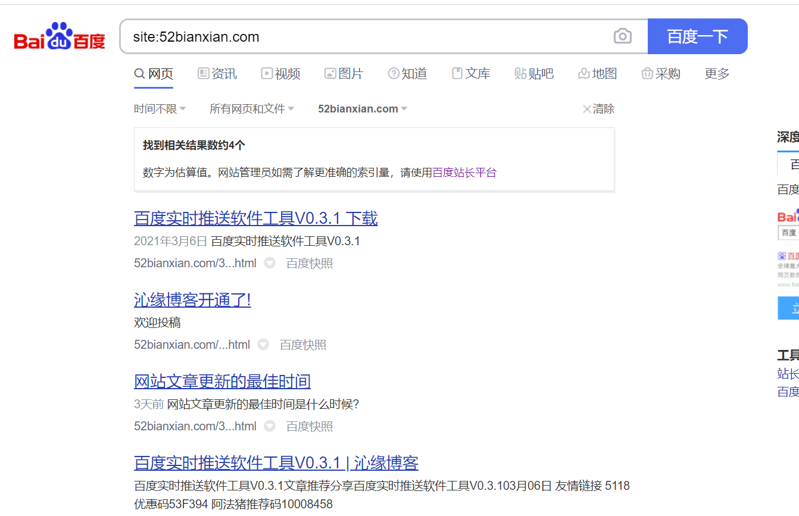799x516 pixels.
Task: Expand the 时间不限 time filter
Action: click(159, 108)
